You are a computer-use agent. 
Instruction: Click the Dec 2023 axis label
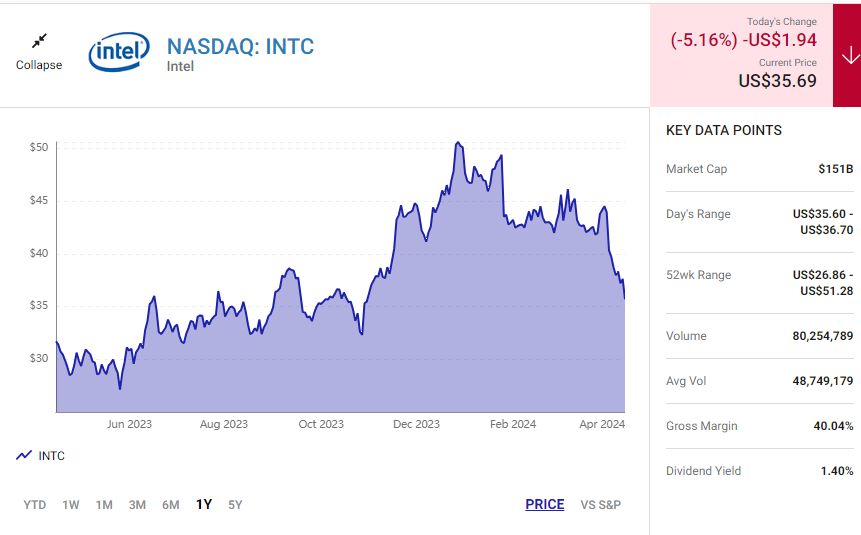point(416,424)
